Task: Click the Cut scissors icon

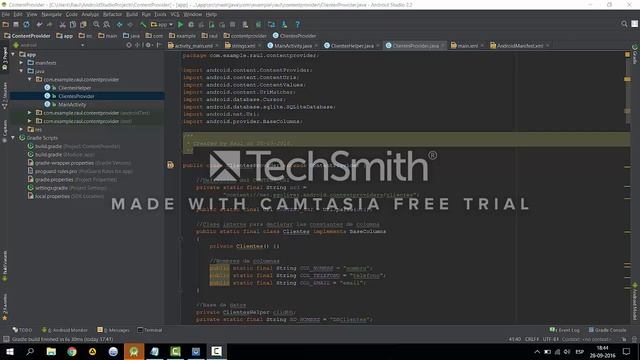Action: (x=62, y=24)
